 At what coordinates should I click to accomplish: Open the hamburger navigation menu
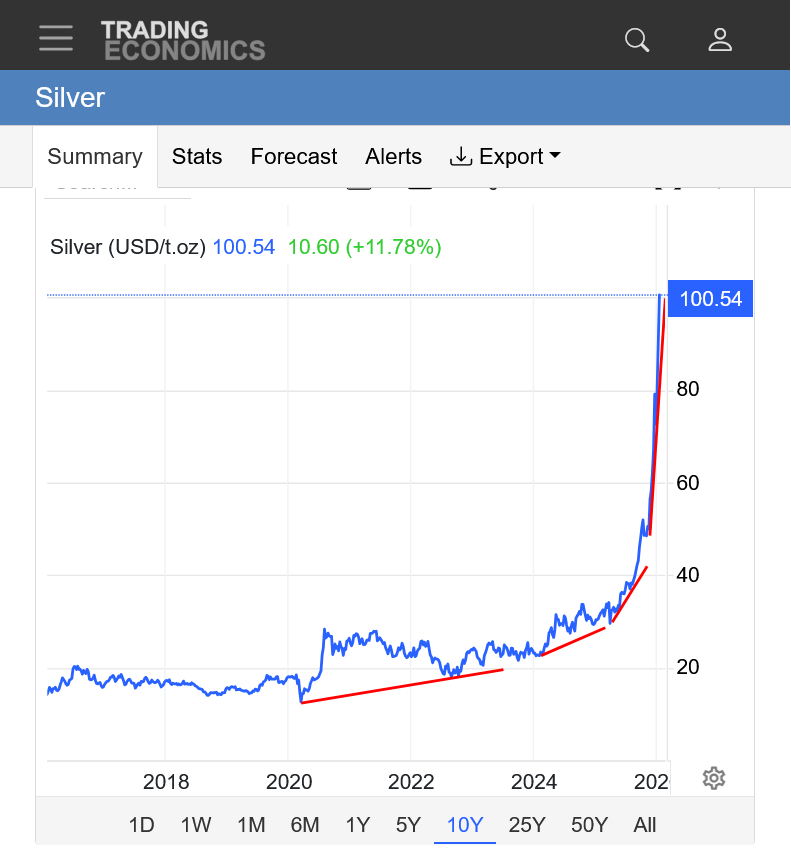(56, 39)
